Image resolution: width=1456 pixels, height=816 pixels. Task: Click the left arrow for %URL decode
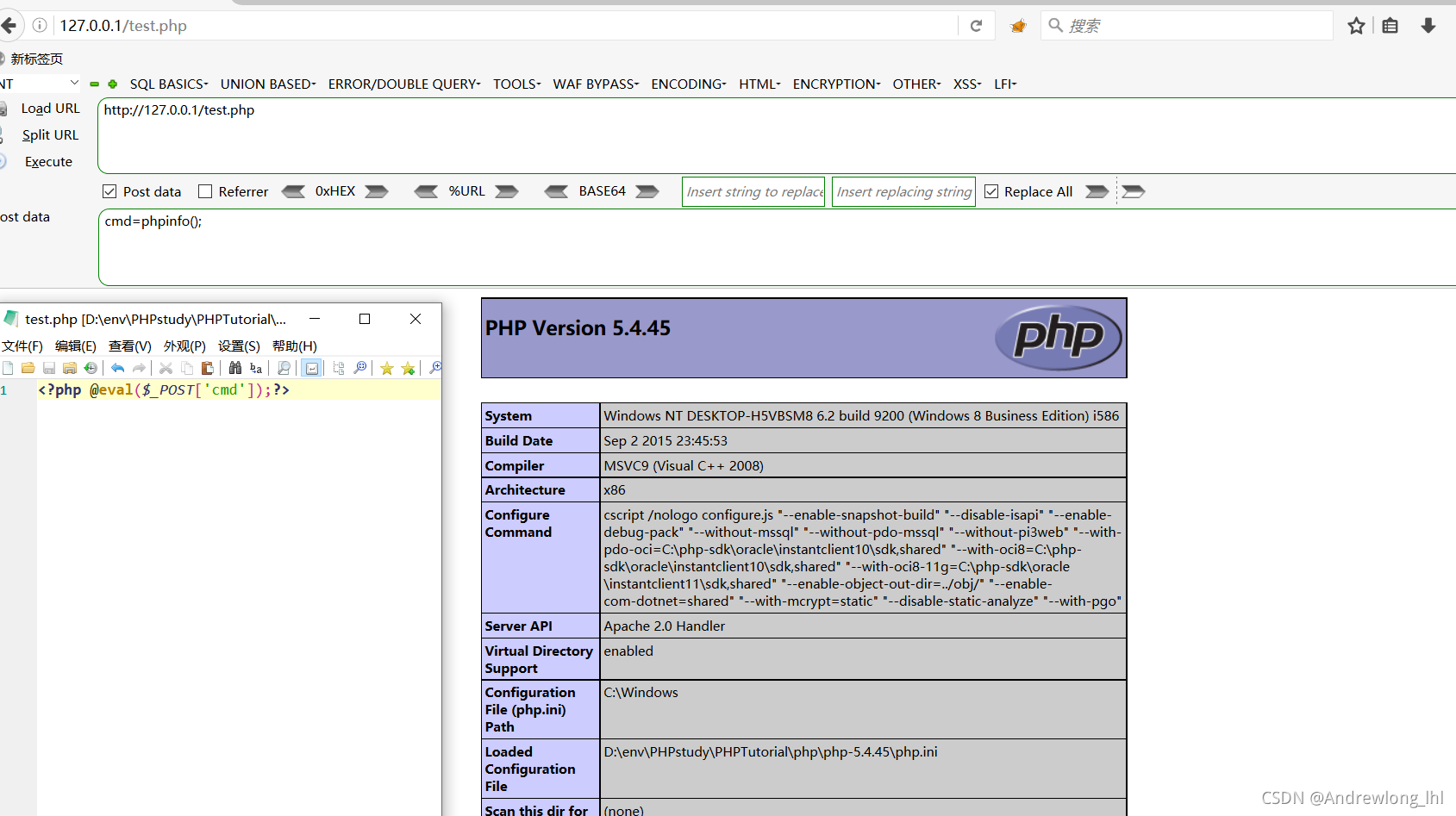426,191
